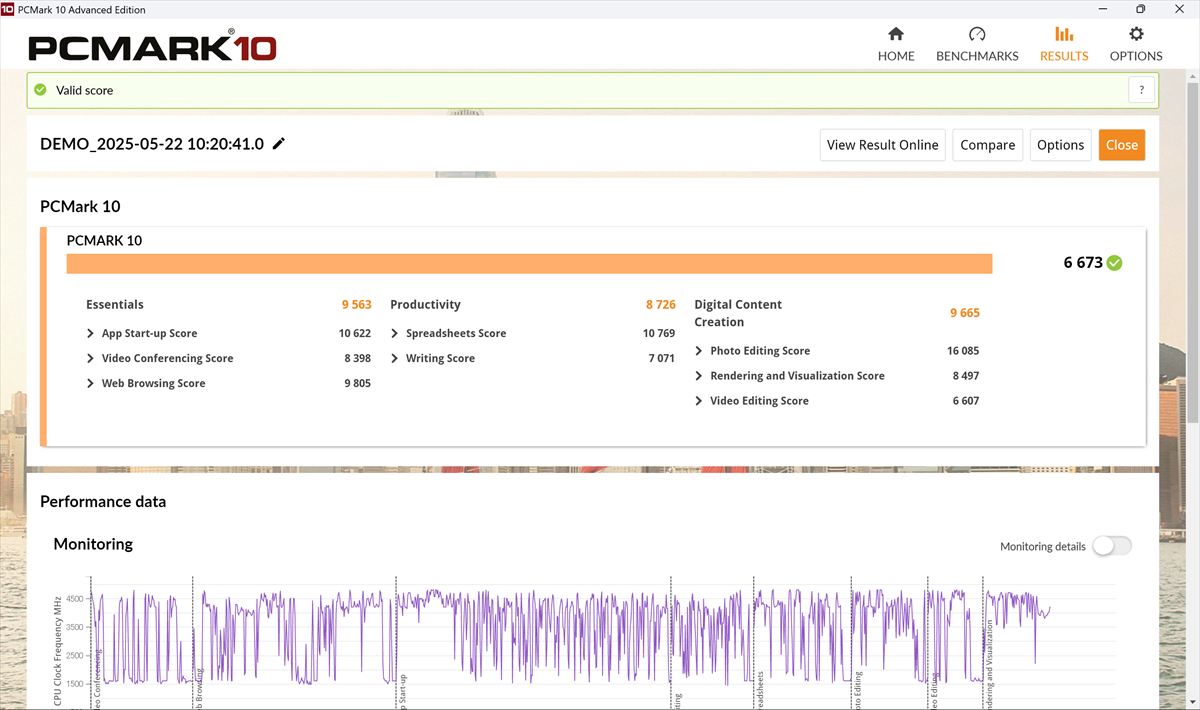Close the PCMark 10 window
The image size is (1200, 710).
pyautogui.click(x=1181, y=9)
